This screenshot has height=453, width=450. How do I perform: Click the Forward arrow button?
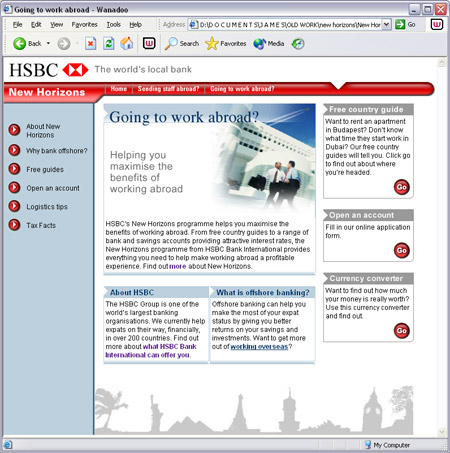pyautogui.click(x=64, y=44)
